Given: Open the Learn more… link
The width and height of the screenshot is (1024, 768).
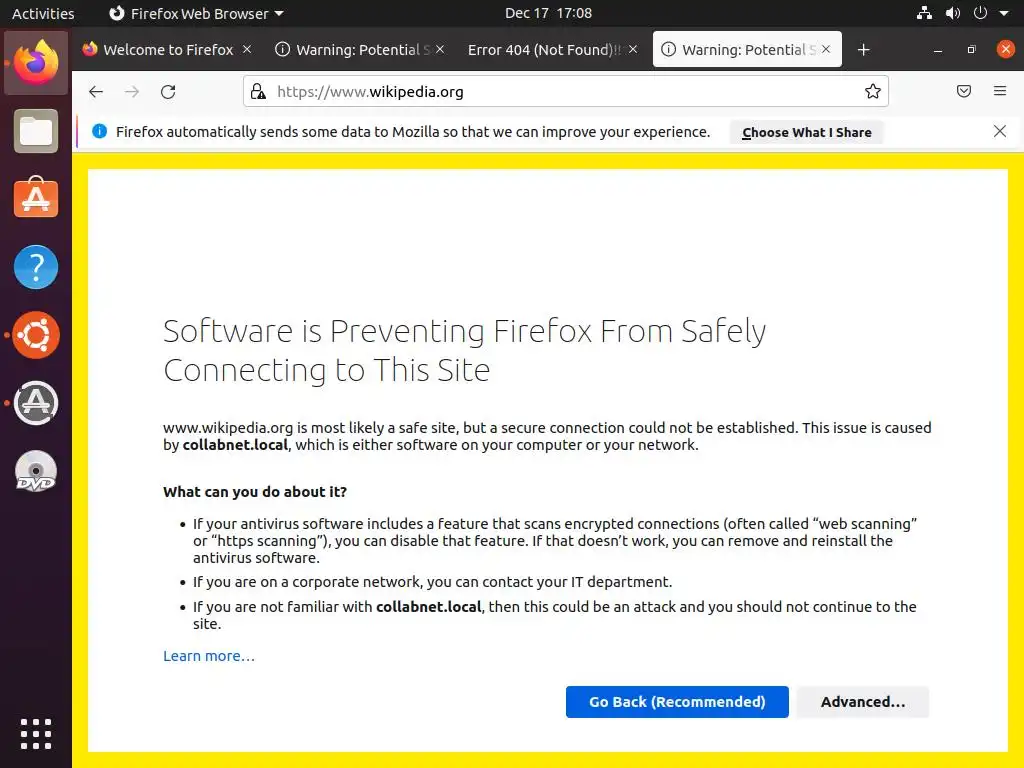Looking at the screenshot, I should pyautogui.click(x=209, y=656).
